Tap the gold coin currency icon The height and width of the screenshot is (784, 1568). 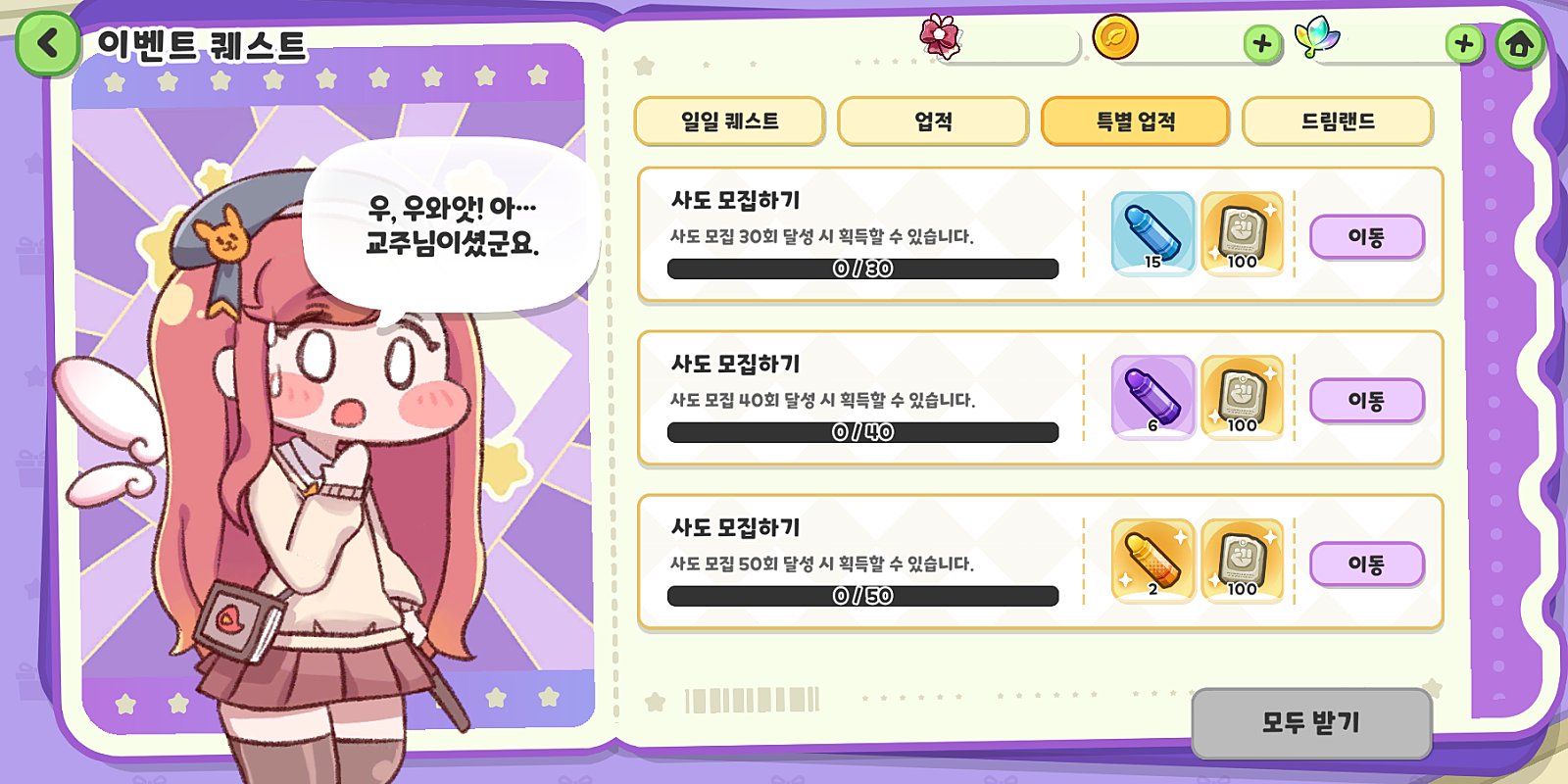click(1115, 37)
